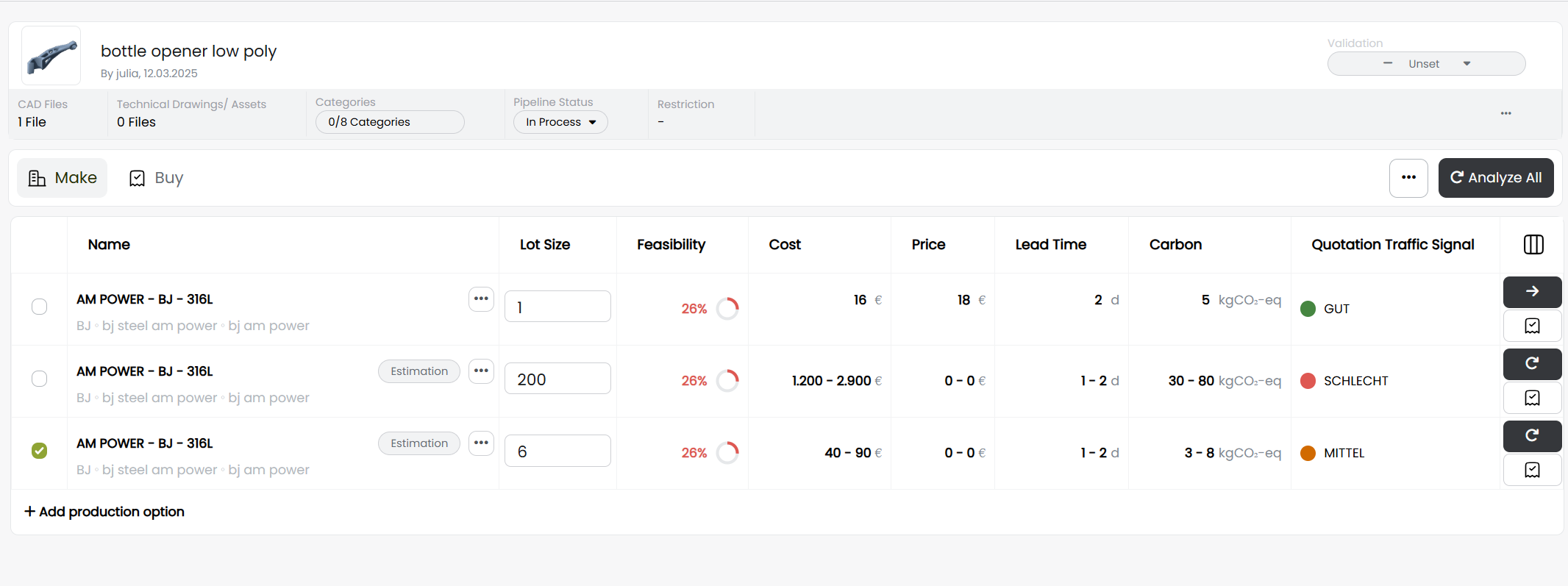Click the column settings icon in table header
1568x586 pixels.
point(1533,245)
